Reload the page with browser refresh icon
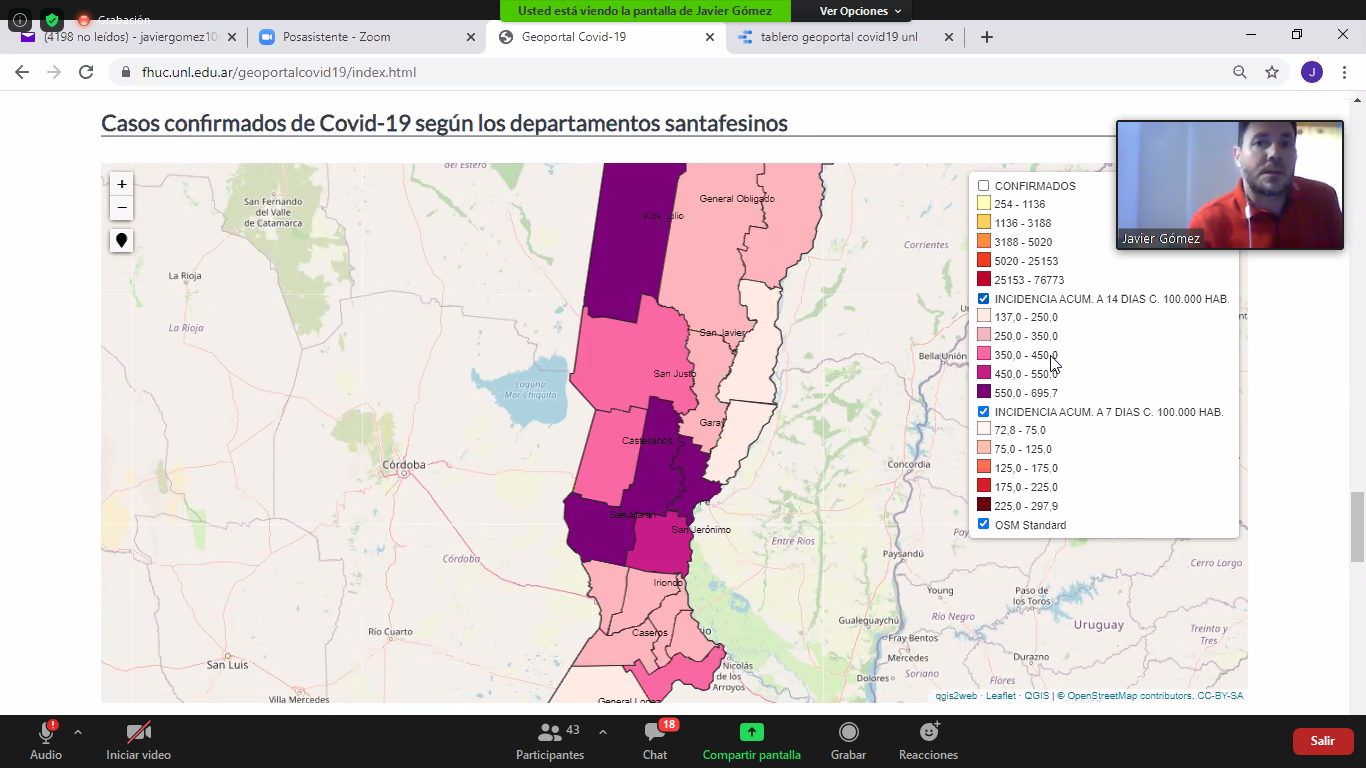 [x=86, y=72]
